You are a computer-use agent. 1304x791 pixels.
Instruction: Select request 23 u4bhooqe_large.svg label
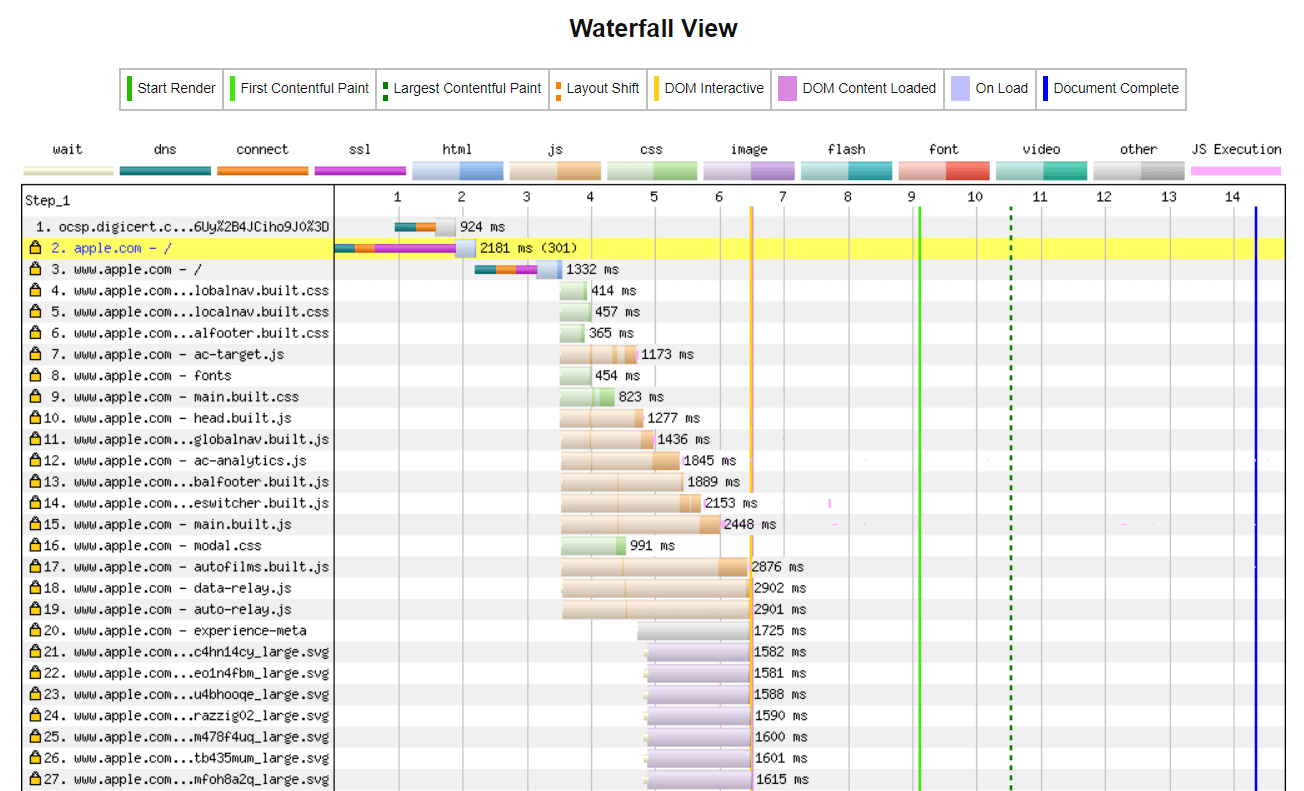tap(187, 695)
